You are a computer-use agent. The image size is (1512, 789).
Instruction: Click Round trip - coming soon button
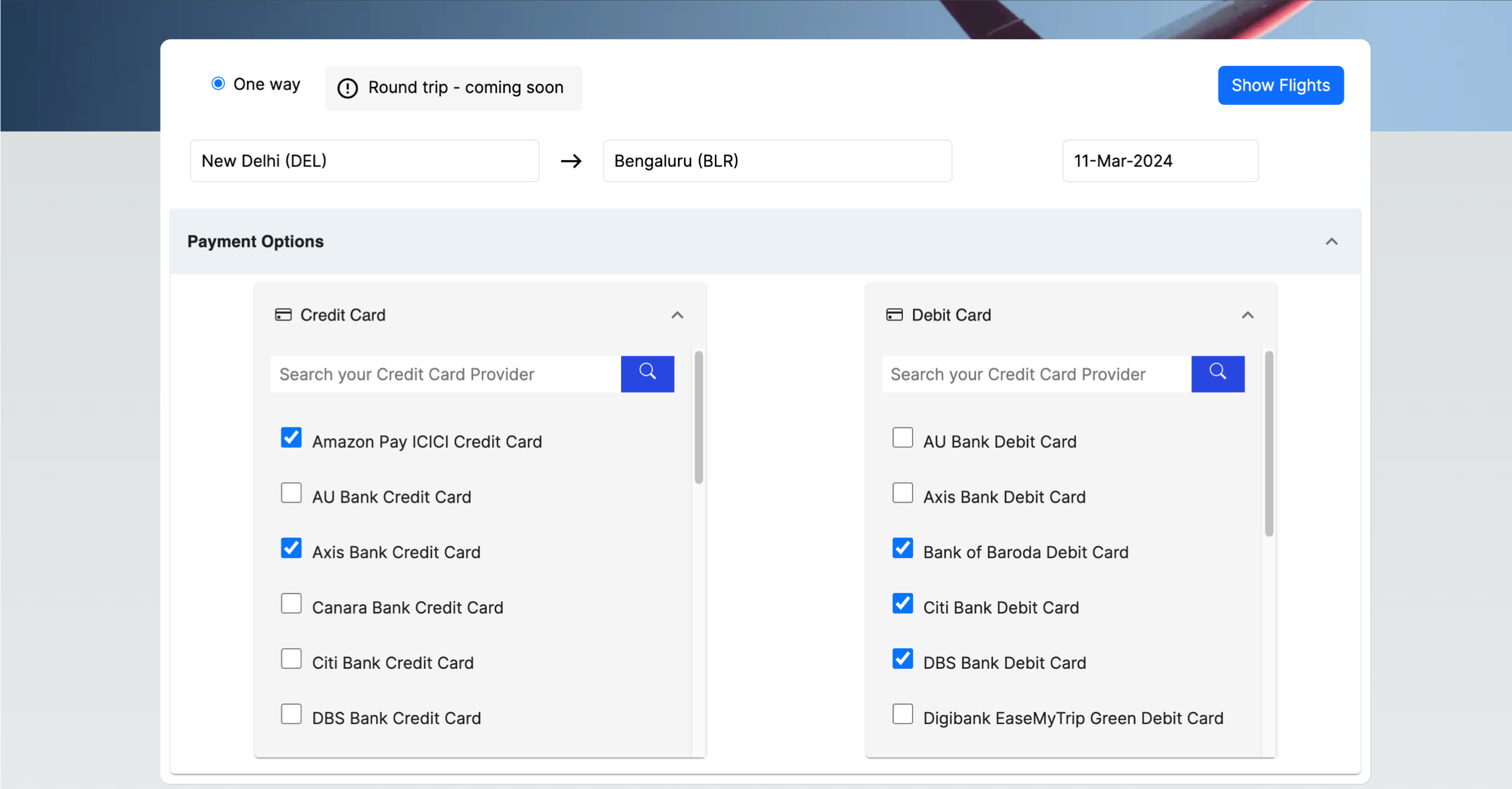pos(453,88)
